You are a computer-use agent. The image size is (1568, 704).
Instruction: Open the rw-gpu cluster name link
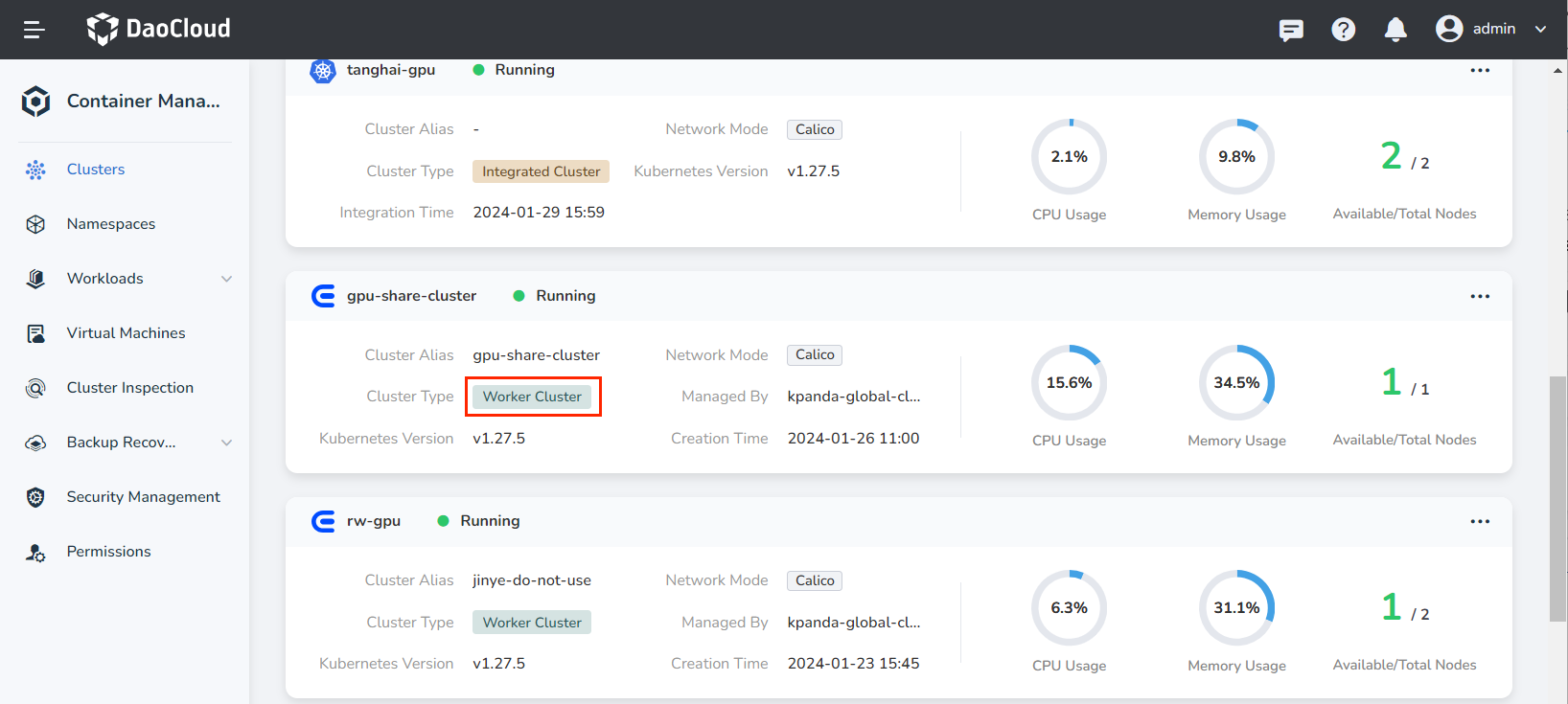point(374,521)
